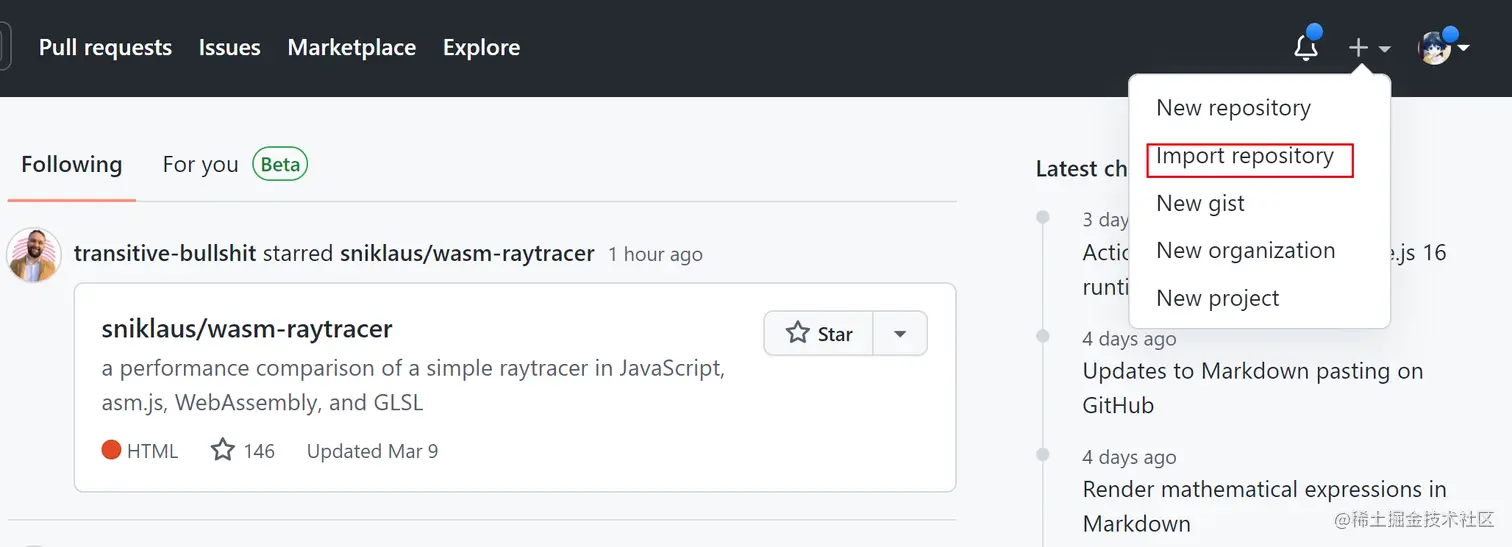Image resolution: width=1512 pixels, height=547 pixels.
Task: Click the repository description text in the card
Action: pyautogui.click(x=413, y=385)
